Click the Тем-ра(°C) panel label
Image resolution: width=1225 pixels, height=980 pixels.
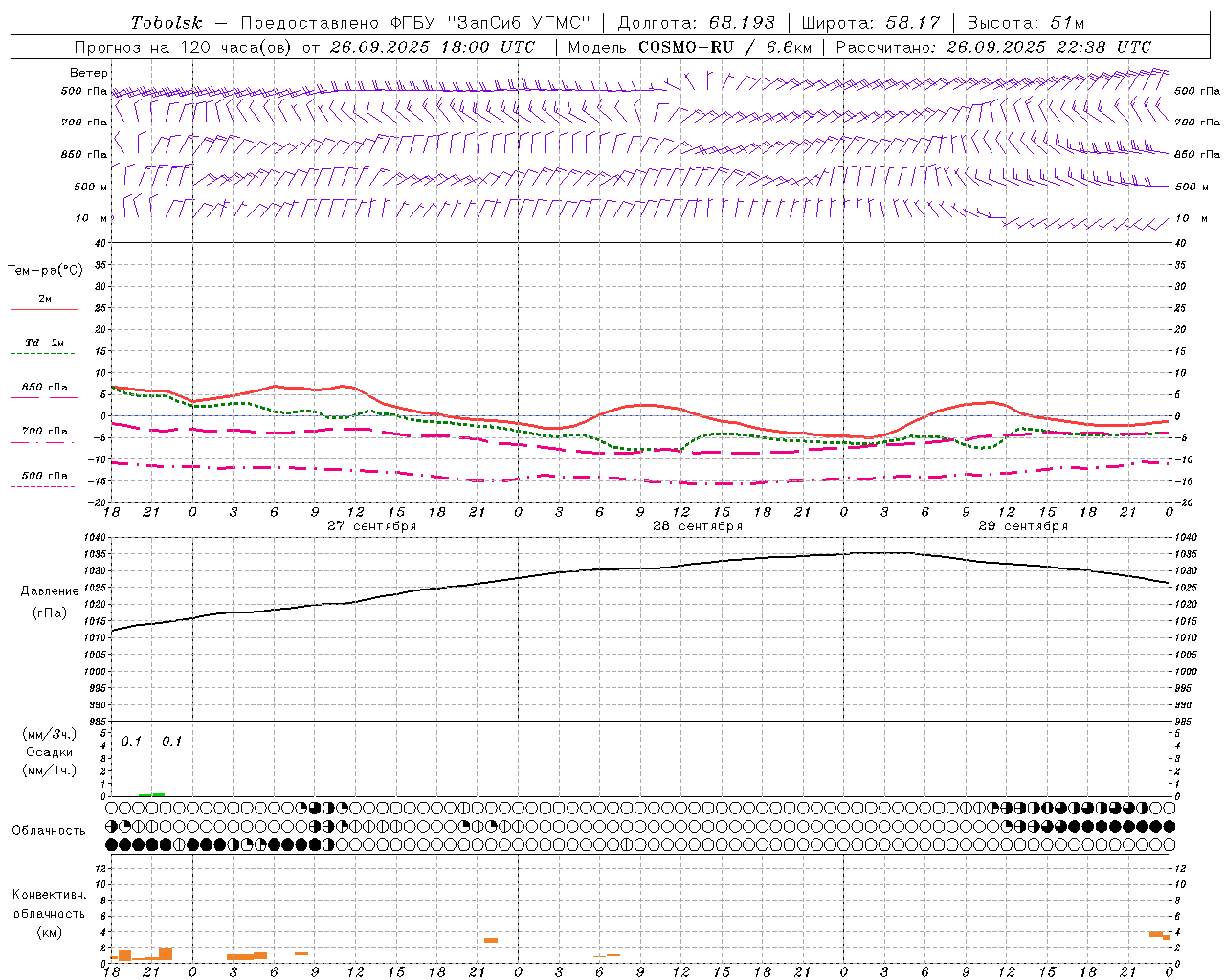click(x=45, y=270)
